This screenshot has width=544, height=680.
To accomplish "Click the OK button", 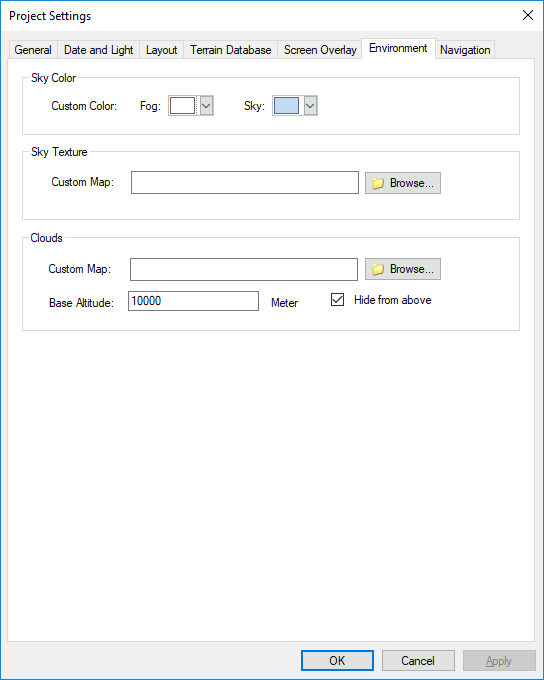I will [x=337, y=660].
